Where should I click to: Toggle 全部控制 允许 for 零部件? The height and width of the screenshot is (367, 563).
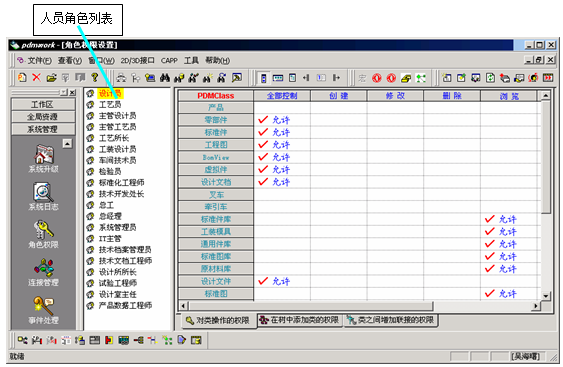tap(274, 120)
